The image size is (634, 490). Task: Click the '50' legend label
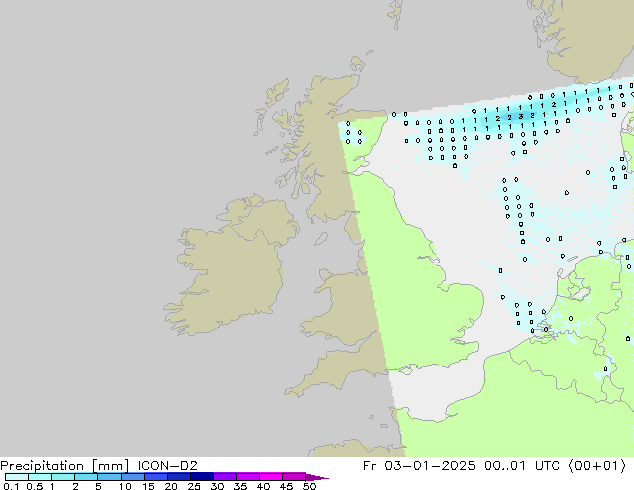point(309,486)
